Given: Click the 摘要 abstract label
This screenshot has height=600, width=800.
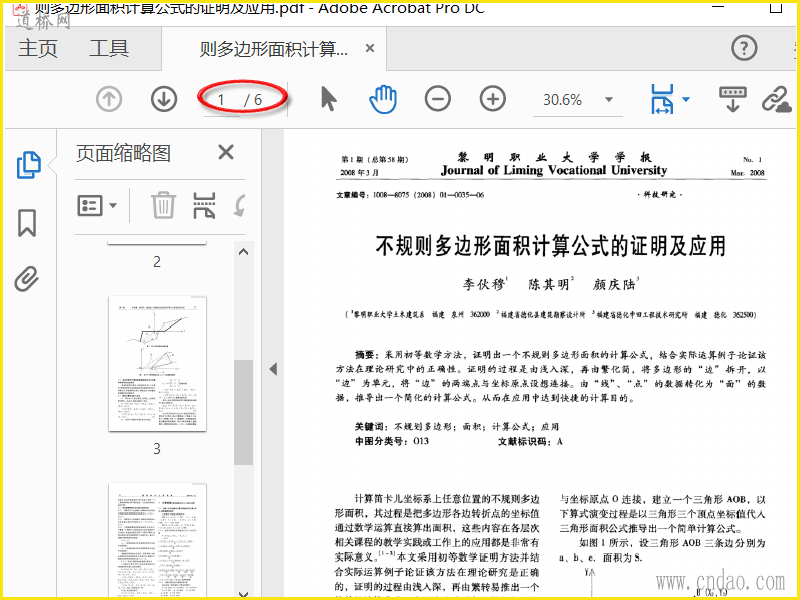Looking at the screenshot, I should pos(366,355).
